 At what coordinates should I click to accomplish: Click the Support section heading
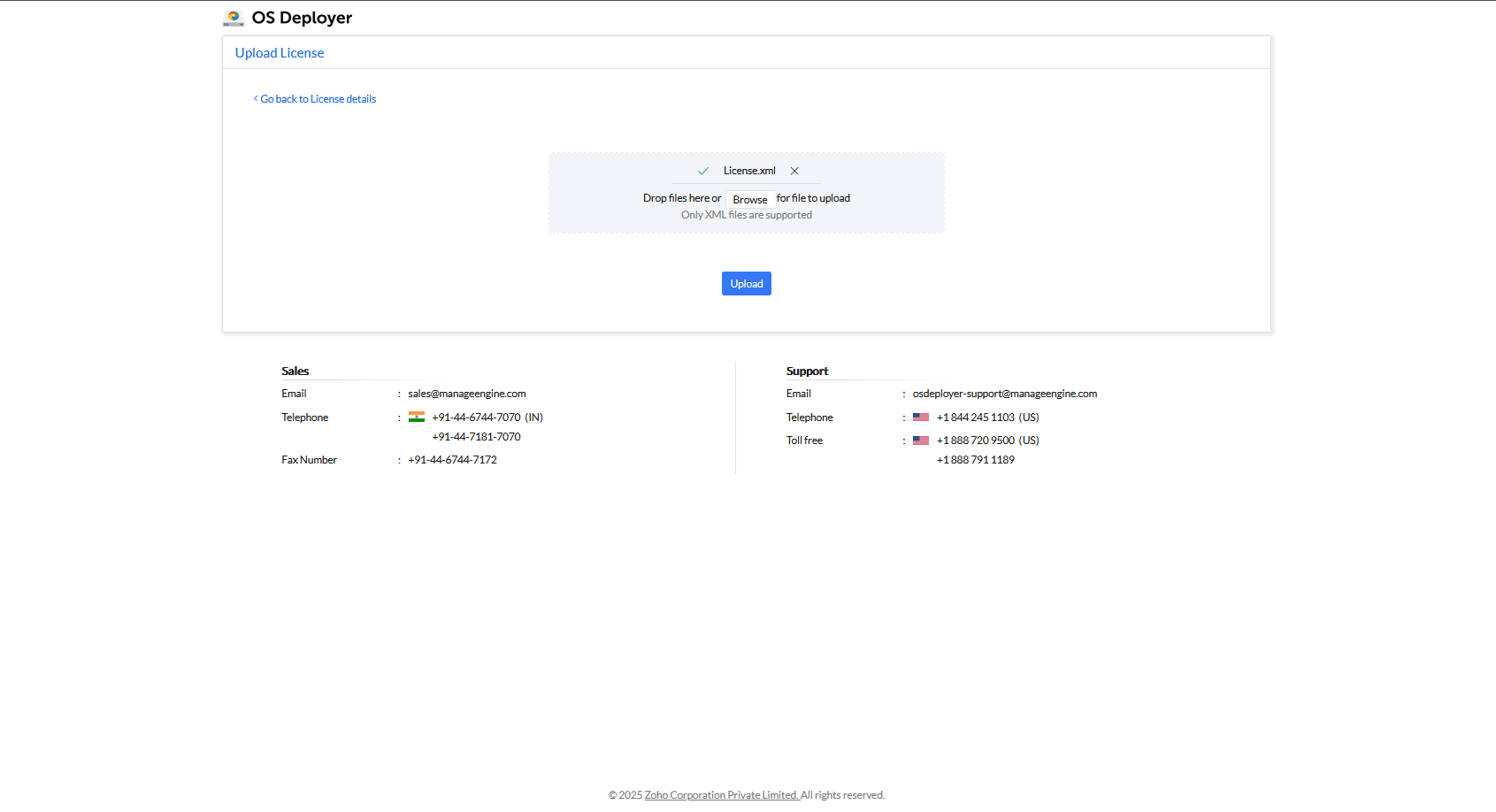click(x=807, y=371)
